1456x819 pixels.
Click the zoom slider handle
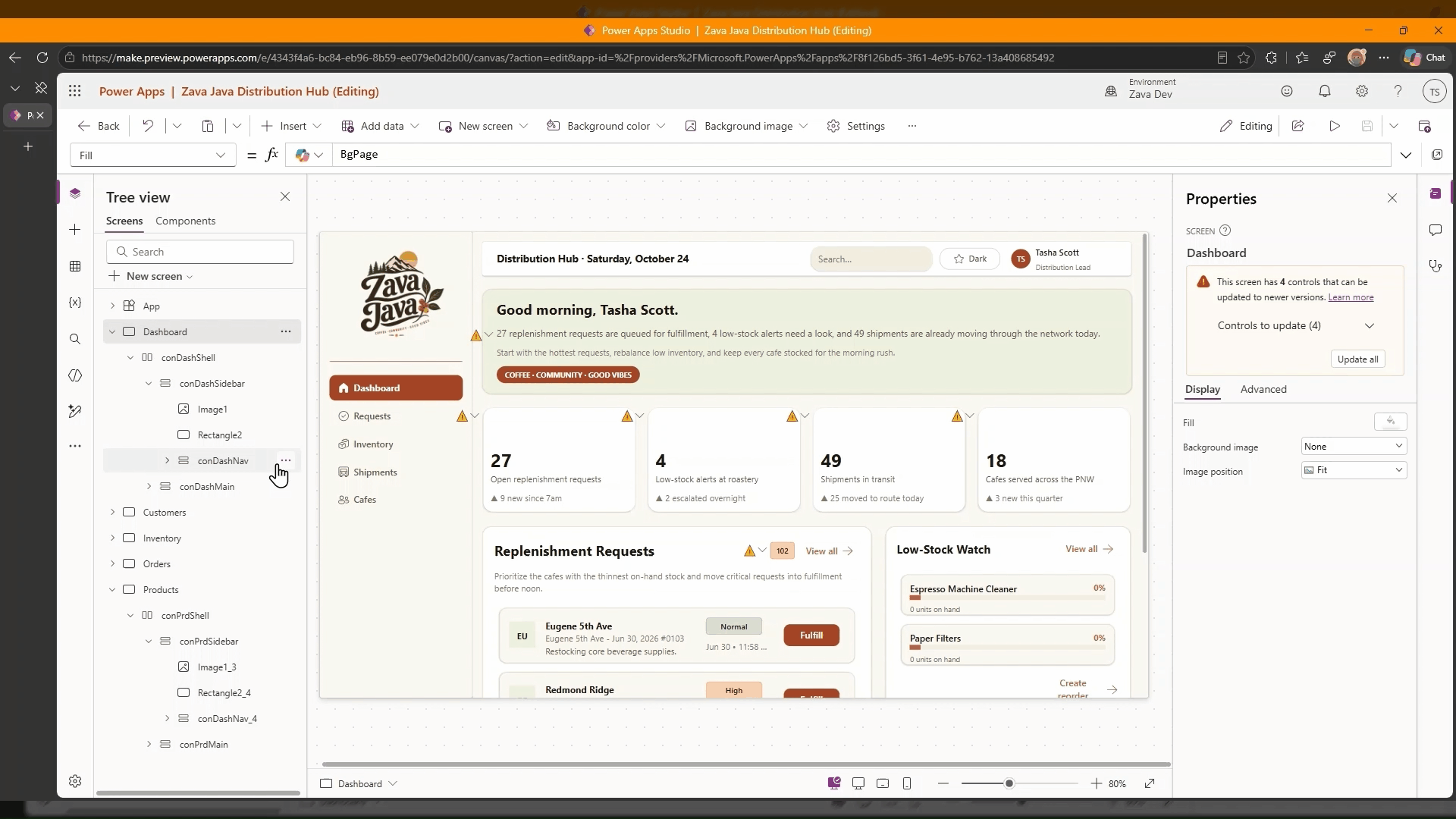[x=1009, y=783]
